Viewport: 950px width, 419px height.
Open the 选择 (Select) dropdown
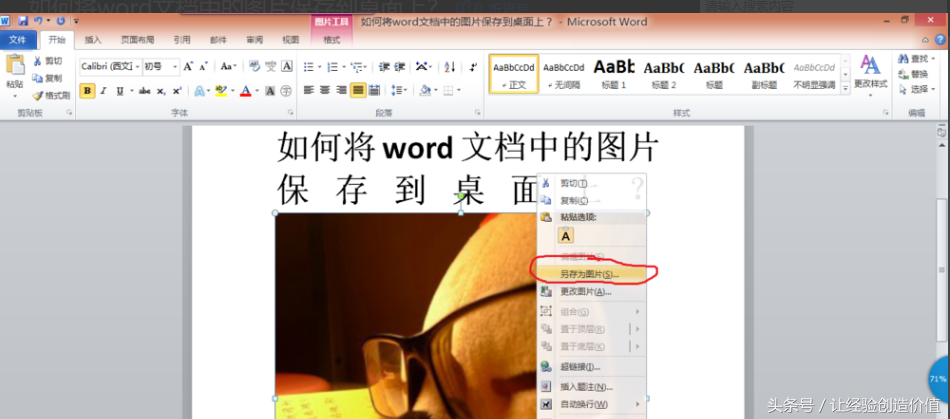tap(932, 90)
